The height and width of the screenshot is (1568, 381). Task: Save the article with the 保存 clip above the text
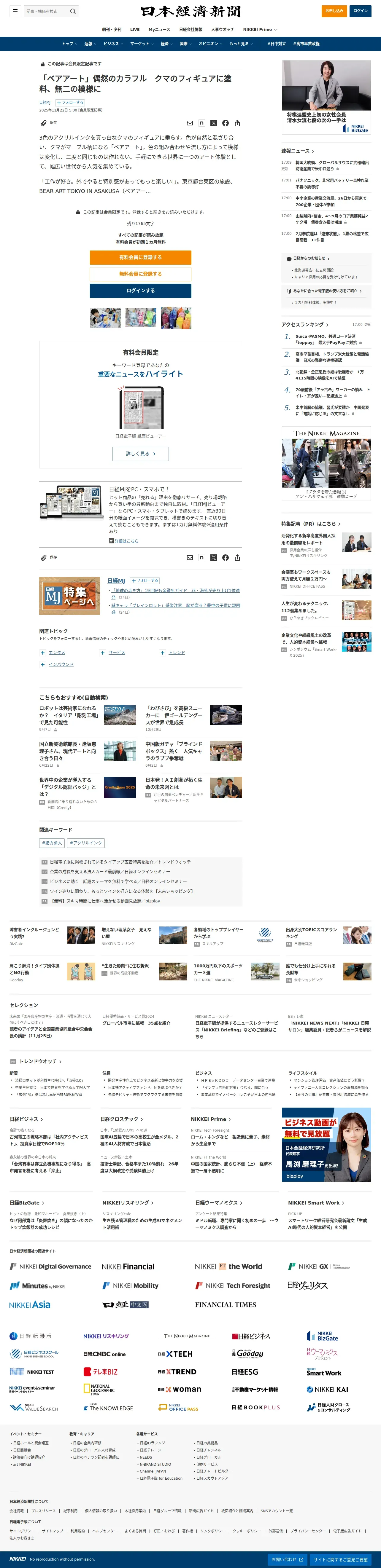tap(49, 123)
